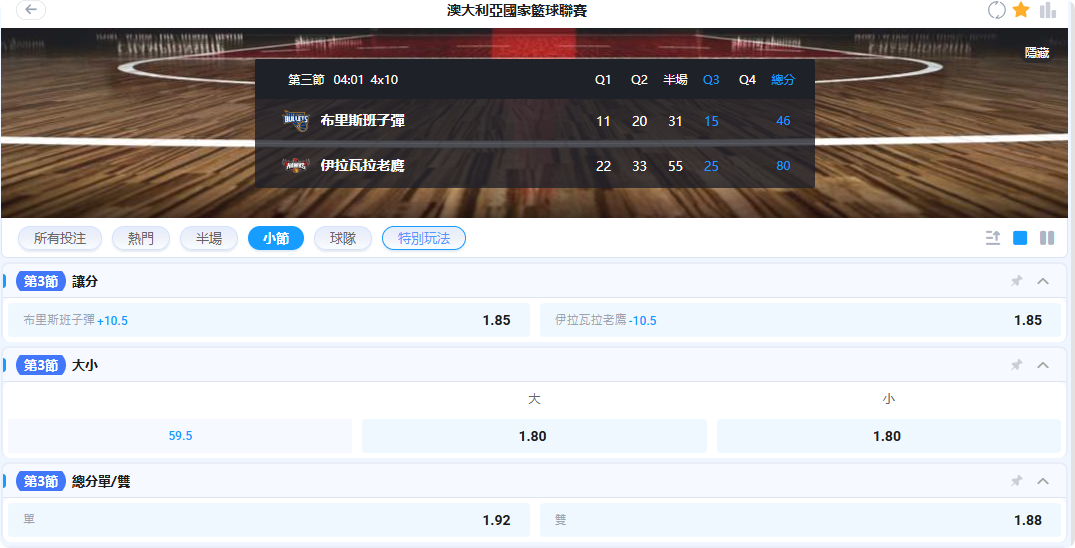Bet on 布里斯班子彈 +10.5 at 1.85

pyautogui.click(x=269, y=320)
